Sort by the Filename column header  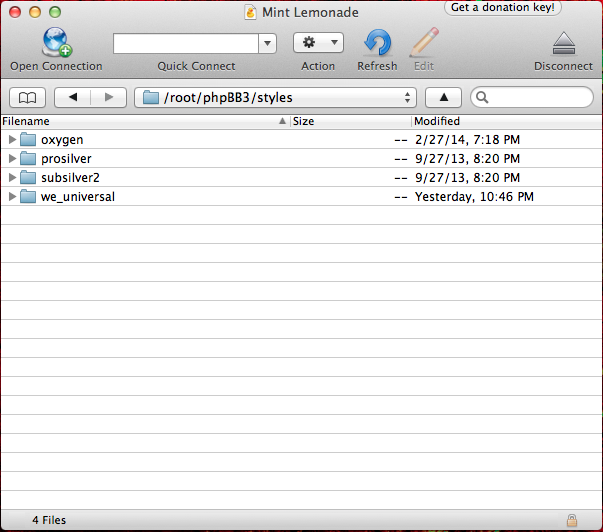[145, 122]
